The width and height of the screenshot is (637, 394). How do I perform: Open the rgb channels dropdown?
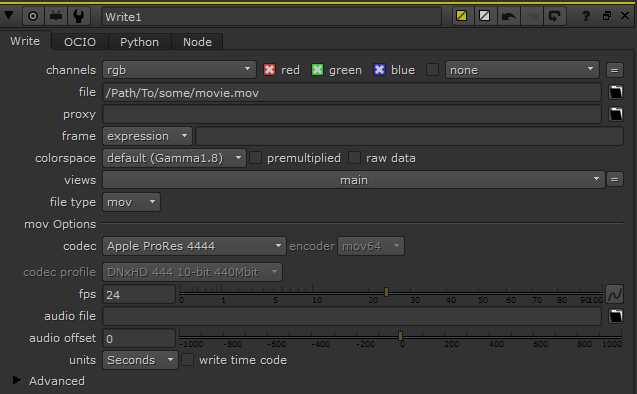(179, 70)
